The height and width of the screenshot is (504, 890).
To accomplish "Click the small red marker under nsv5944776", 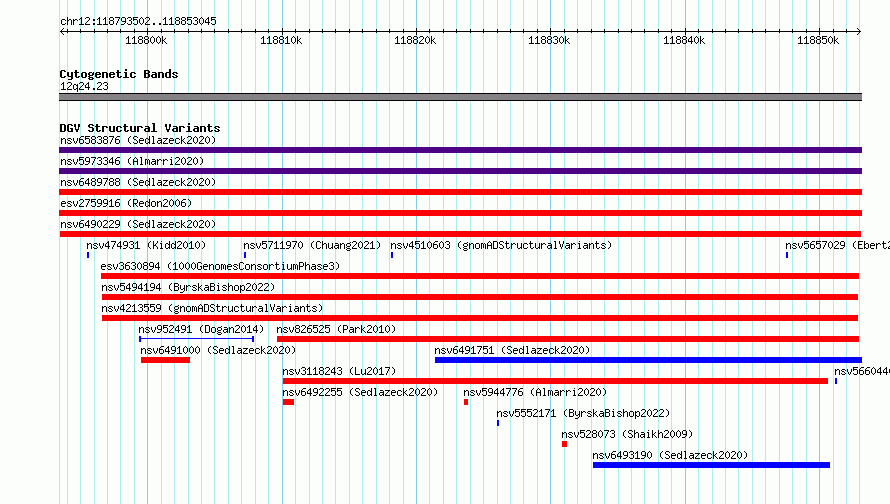I will pyautogui.click(x=466, y=402).
